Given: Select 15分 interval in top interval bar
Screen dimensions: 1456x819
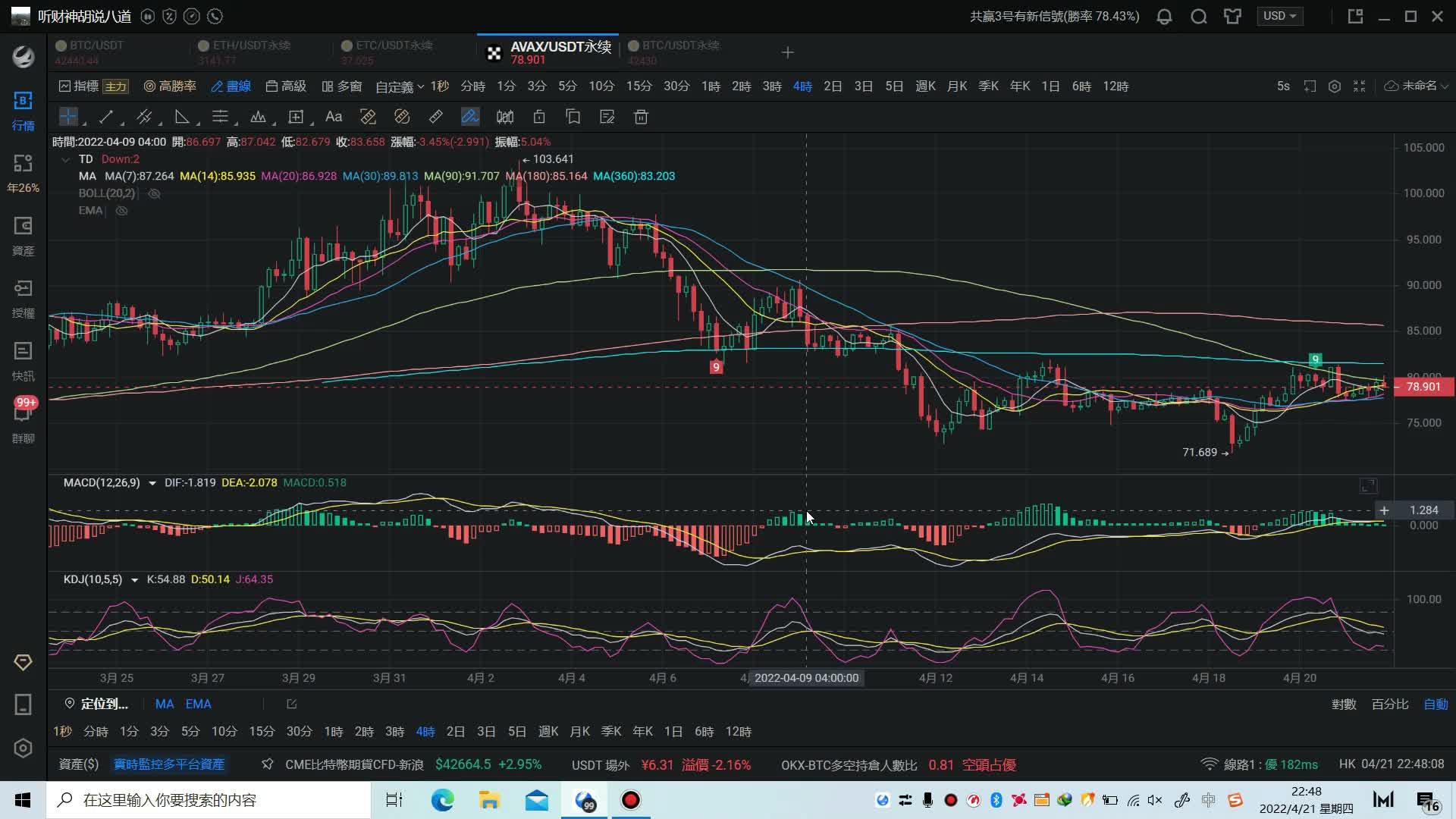Looking at the screenshot, I should (x=639, y=86).
